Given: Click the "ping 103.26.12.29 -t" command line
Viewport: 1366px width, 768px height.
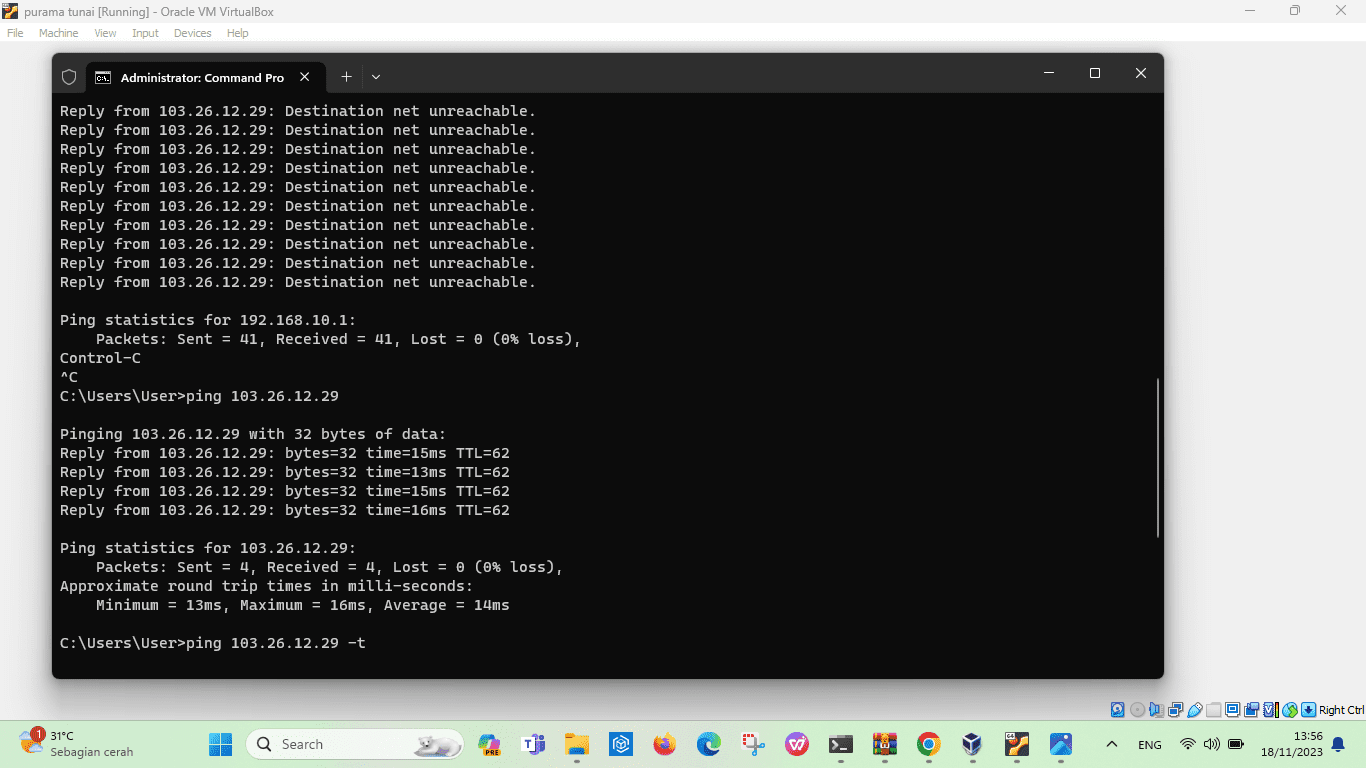Looking at the screenshot, I should pos(213,643).
